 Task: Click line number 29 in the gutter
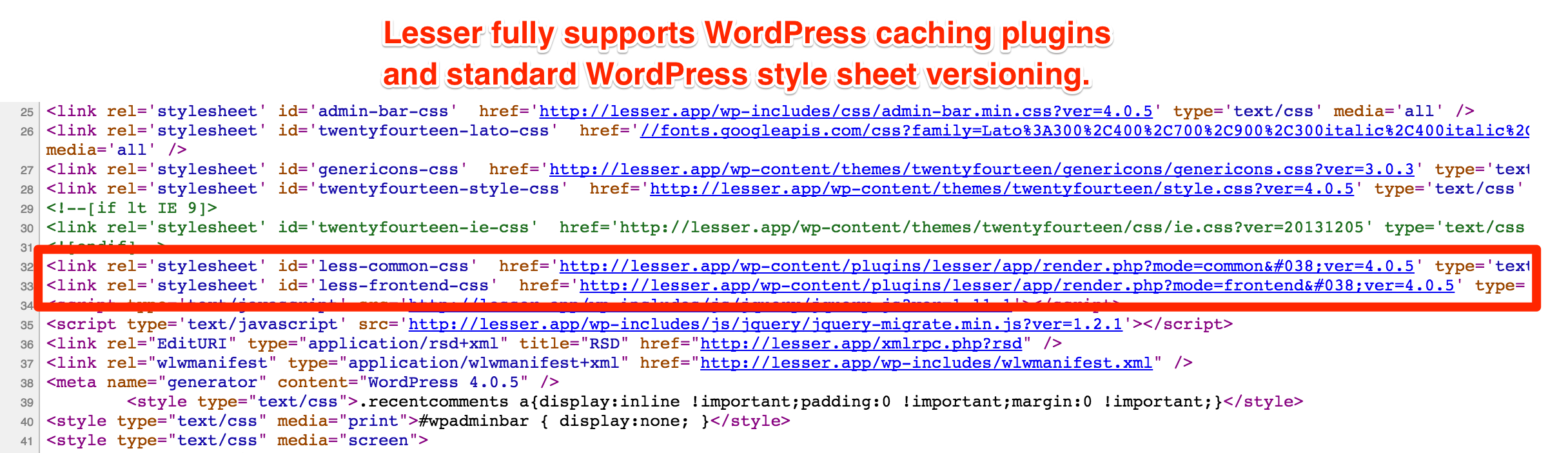26,209
